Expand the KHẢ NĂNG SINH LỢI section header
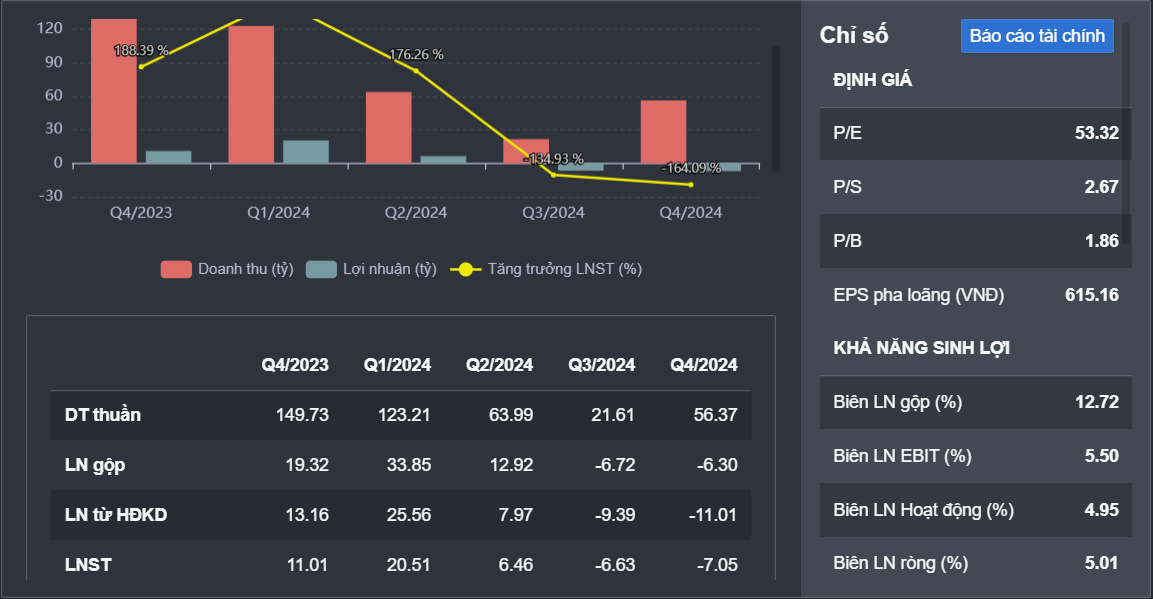The image size is (1153, 599). [921, 348]
